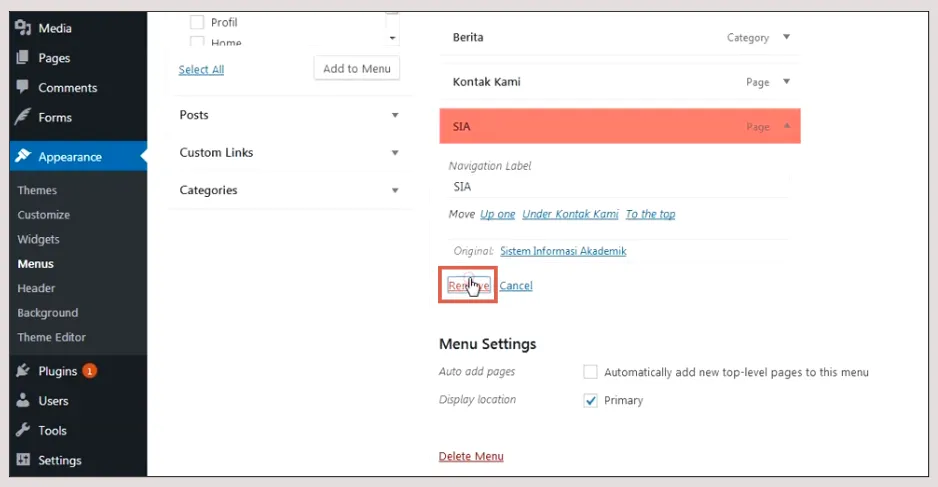938x487 pixels.
Task: Click the Media icon in sidebar
Action: [x=23, y=28]
